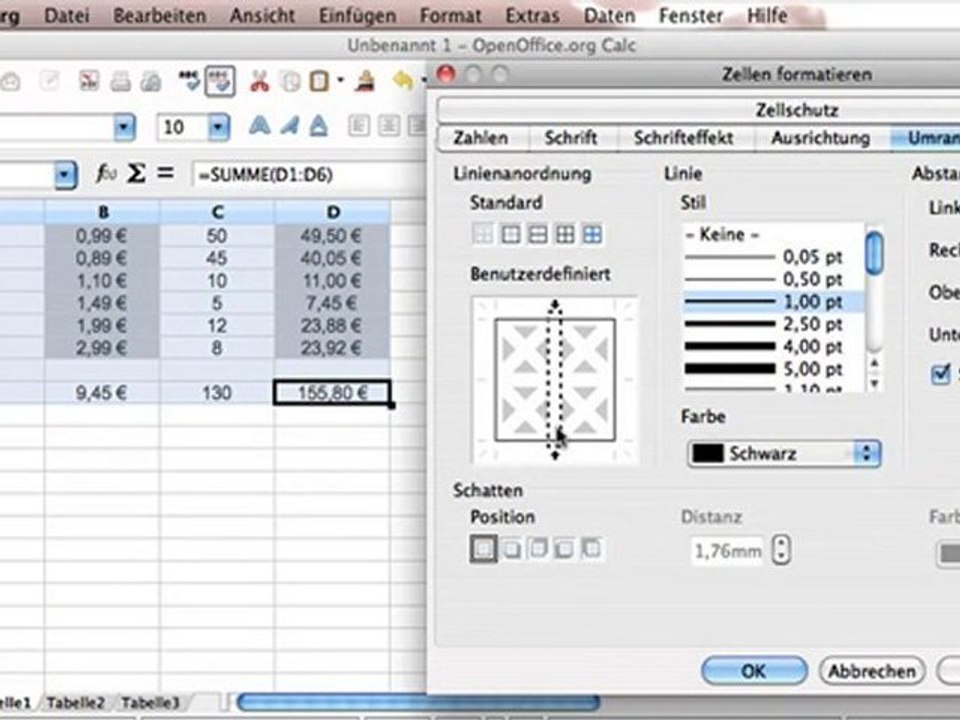
Task: Select the bottom-left shadow position
Action: [564, 549]
